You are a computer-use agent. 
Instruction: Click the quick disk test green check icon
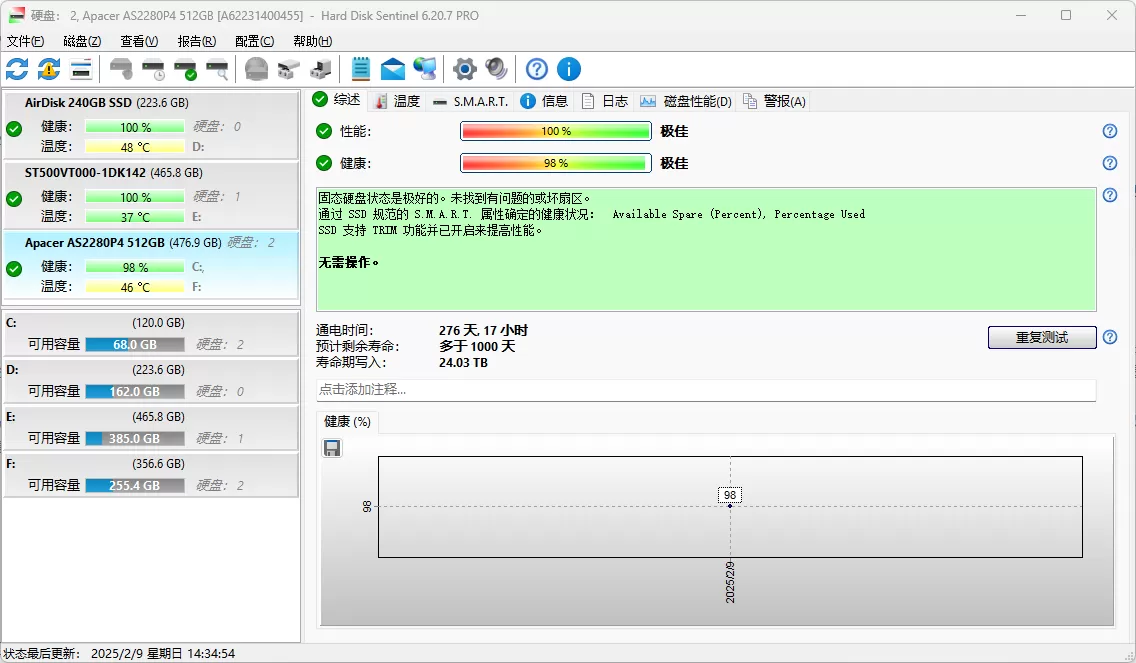coord(186,69)
